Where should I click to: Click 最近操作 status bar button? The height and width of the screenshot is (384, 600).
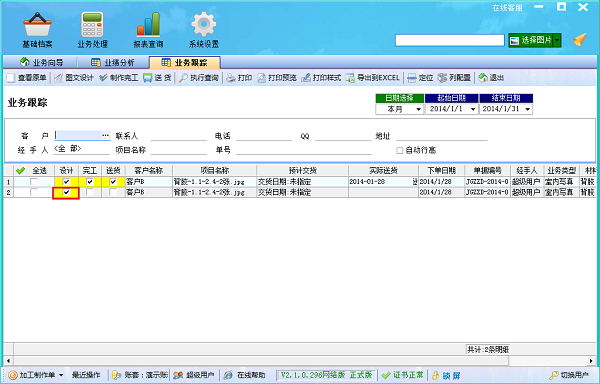click(x=86, y=375)
